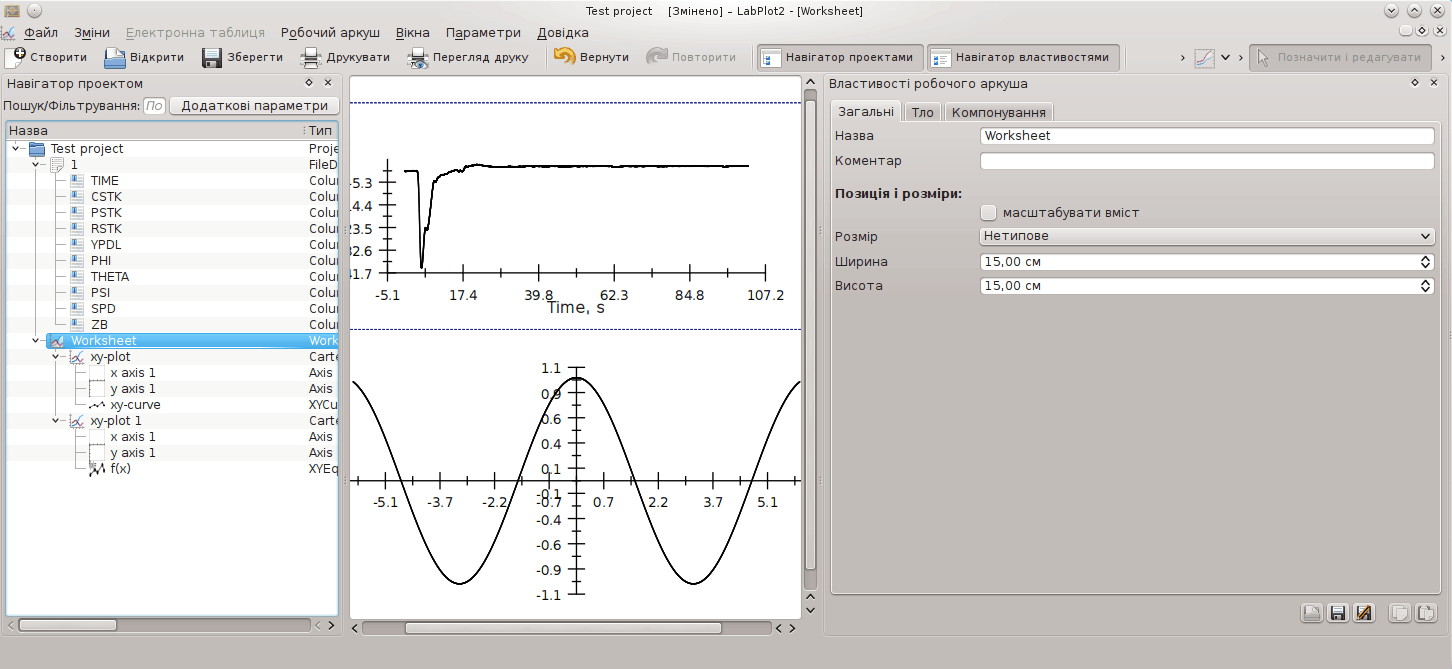Select the xy-curve item in project tree
This screenshot has width=1452, height=669.
coord(135,405)
